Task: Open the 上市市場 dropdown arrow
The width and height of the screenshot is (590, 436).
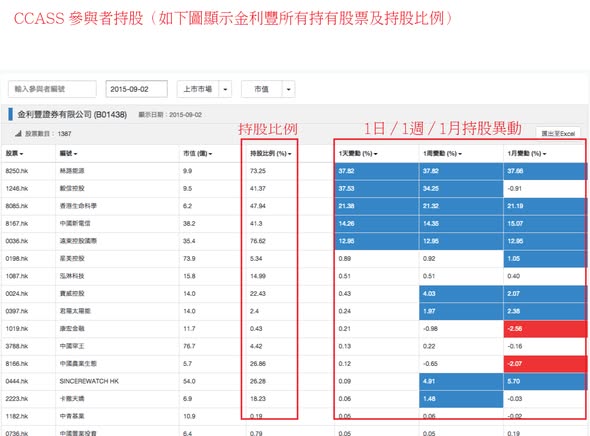Action: (x=225, y=89)
